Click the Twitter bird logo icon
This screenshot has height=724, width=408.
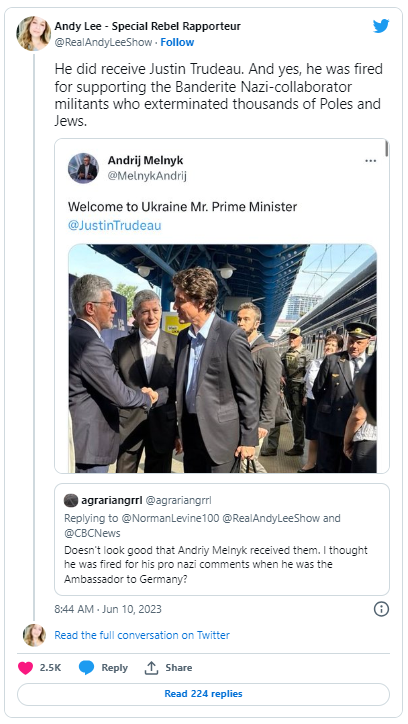click(381, 26)
